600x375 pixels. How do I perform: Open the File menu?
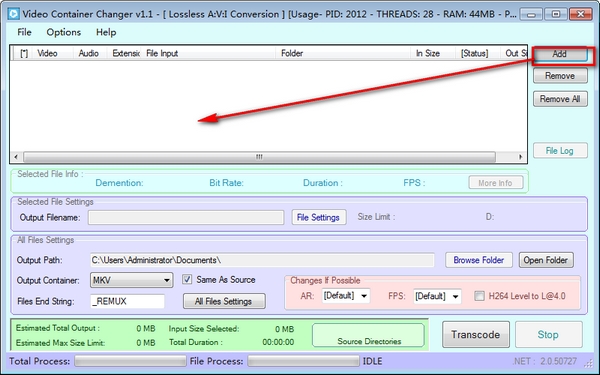[x=24, y=32]
